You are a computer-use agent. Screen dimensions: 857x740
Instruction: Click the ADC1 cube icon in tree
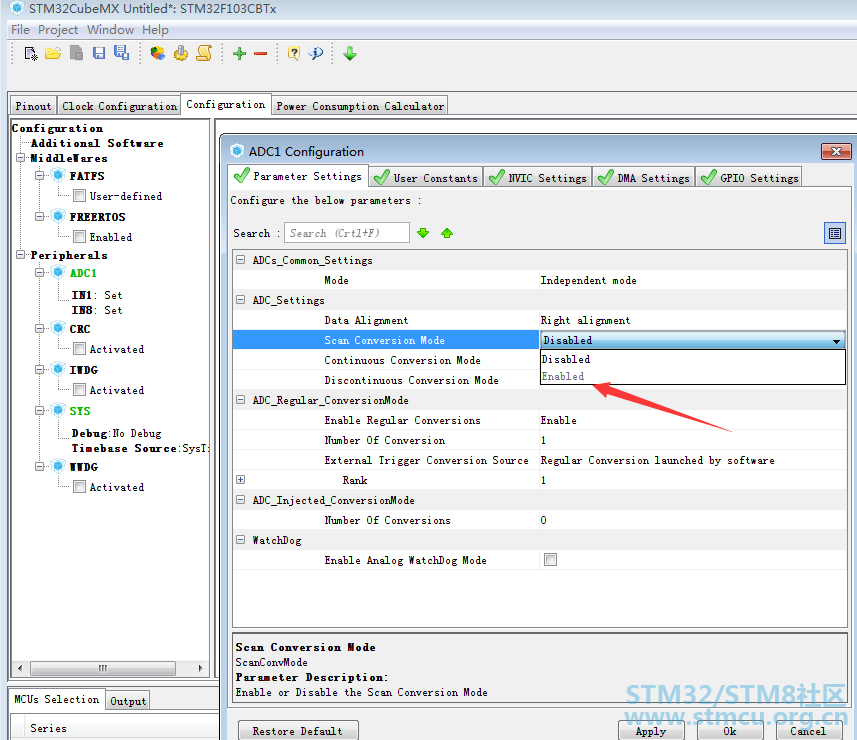point(58,272)
